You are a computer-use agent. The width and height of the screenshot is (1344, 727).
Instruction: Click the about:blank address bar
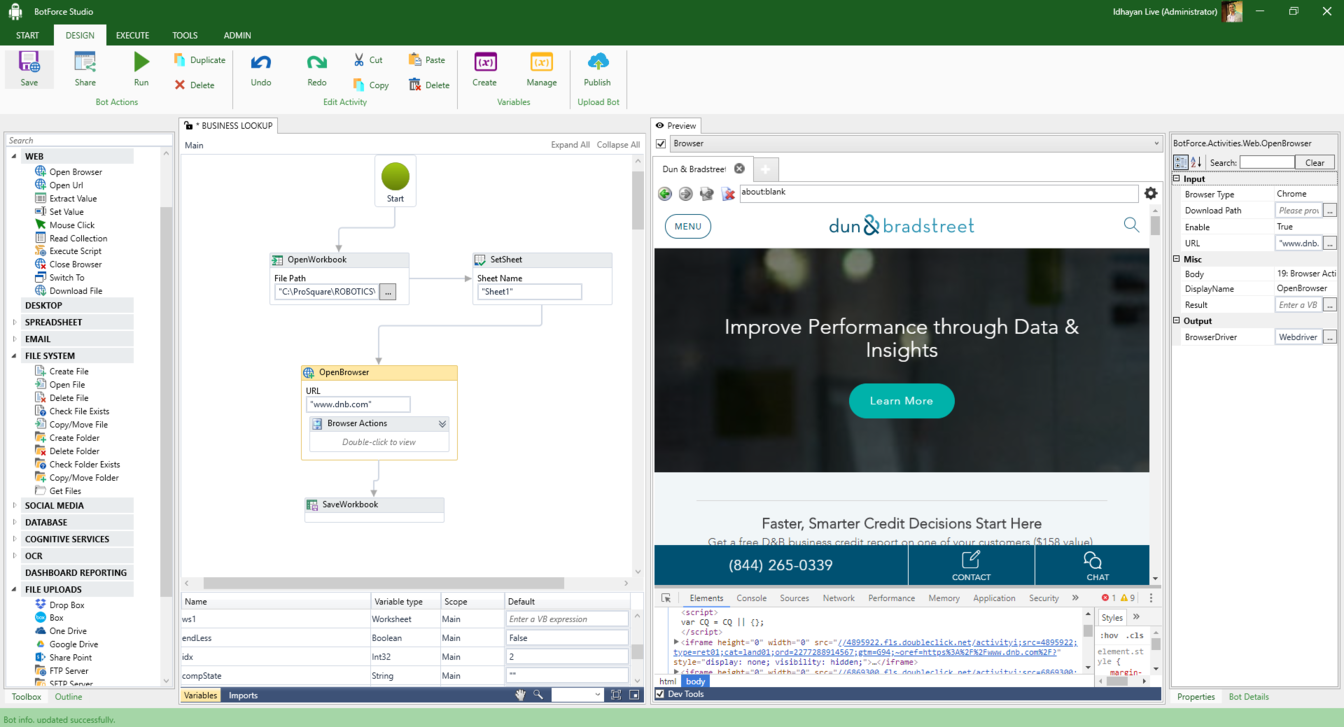coord(938,193)
